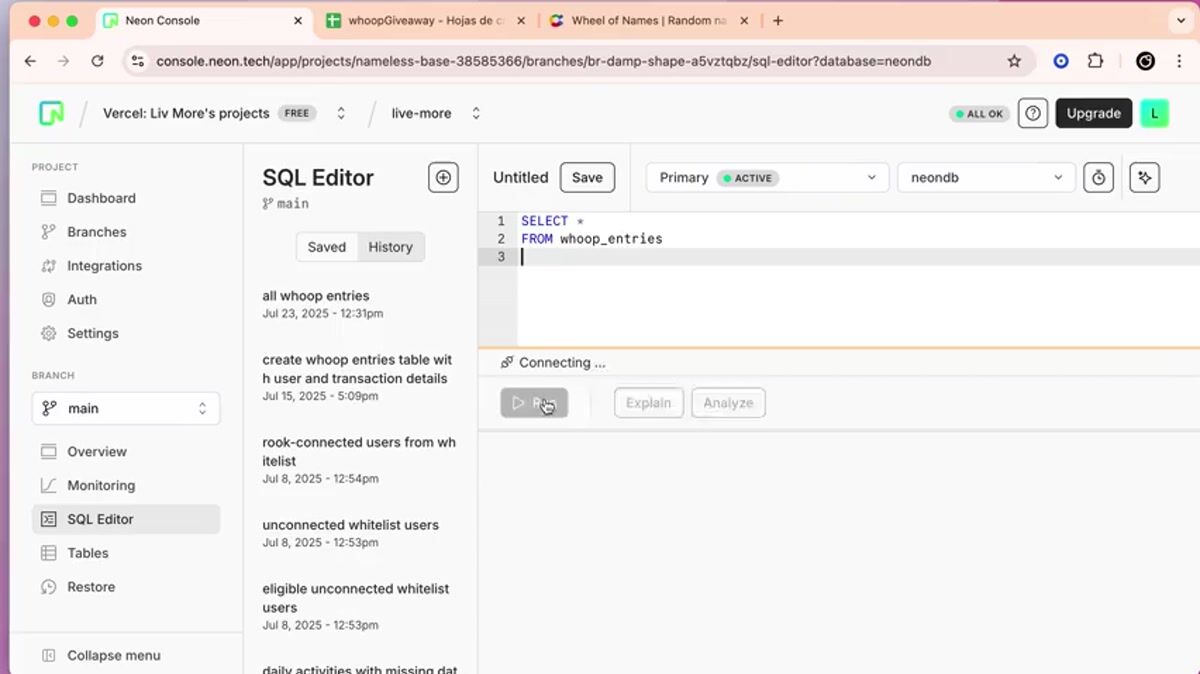Viewport: 1200px width, 674px height.
Task: Expand the organization switcher chevrons
Action: tap(341, 113)
